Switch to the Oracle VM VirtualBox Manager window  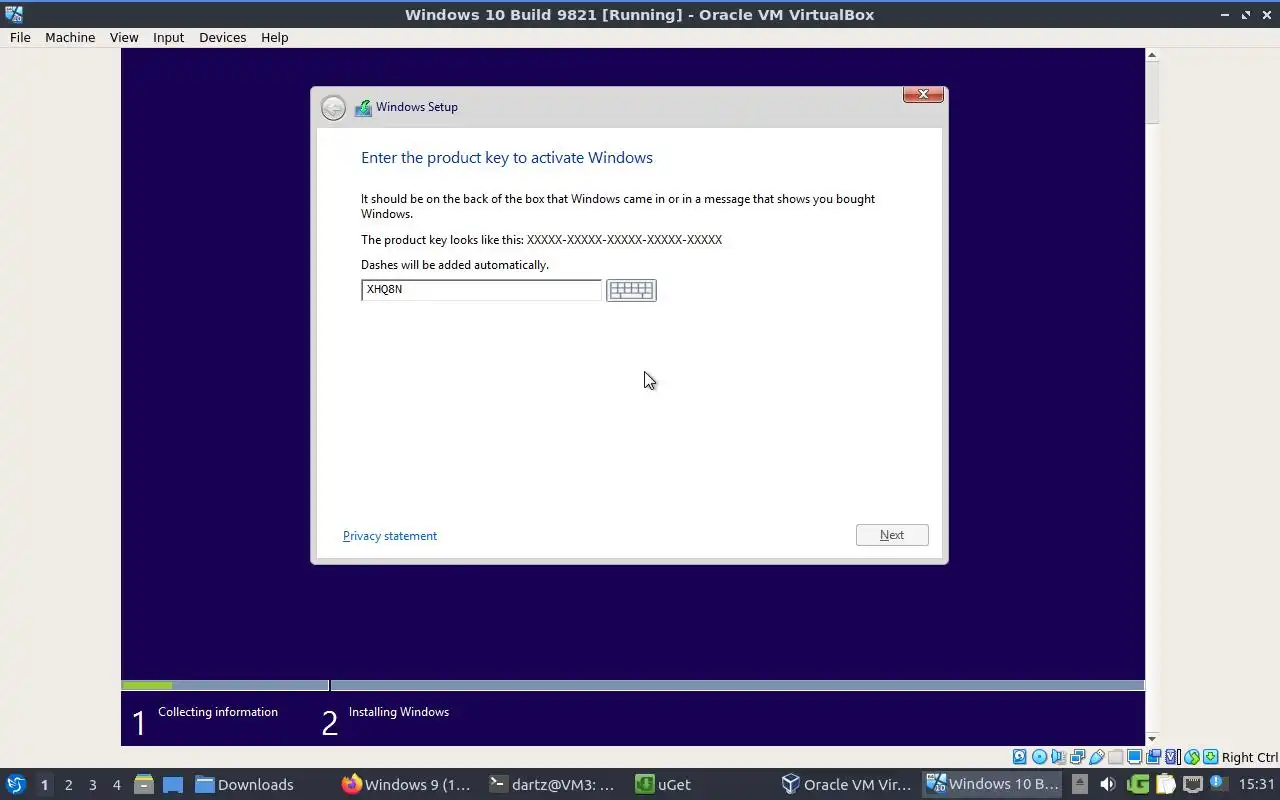(846, 784)
